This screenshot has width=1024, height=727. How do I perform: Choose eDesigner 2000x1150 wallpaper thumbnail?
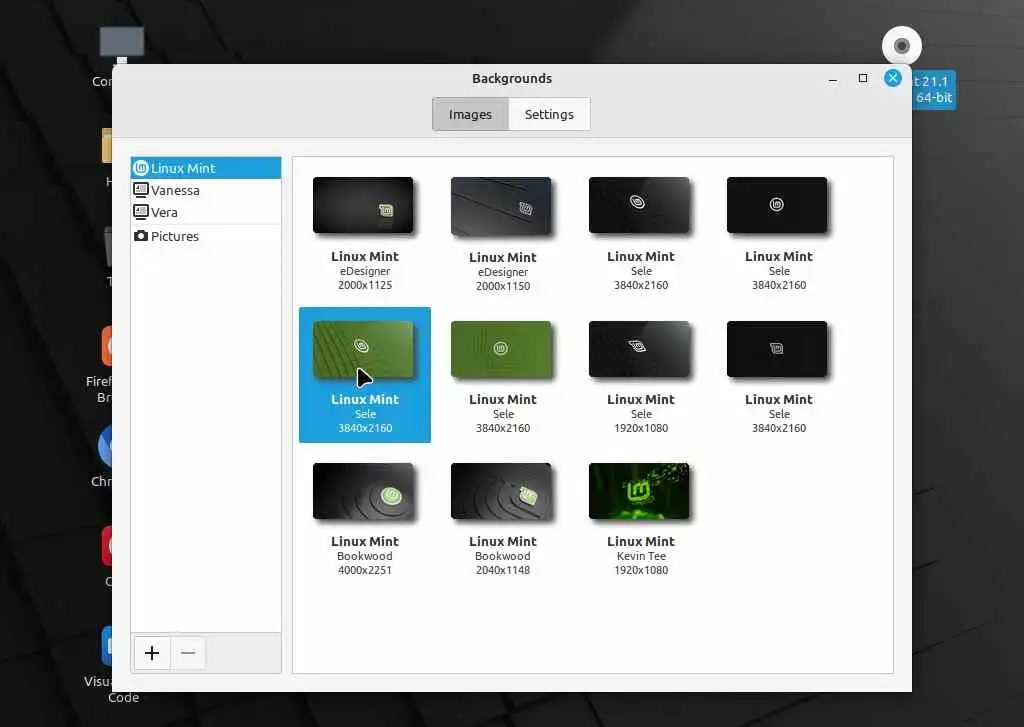click(501, 206)
